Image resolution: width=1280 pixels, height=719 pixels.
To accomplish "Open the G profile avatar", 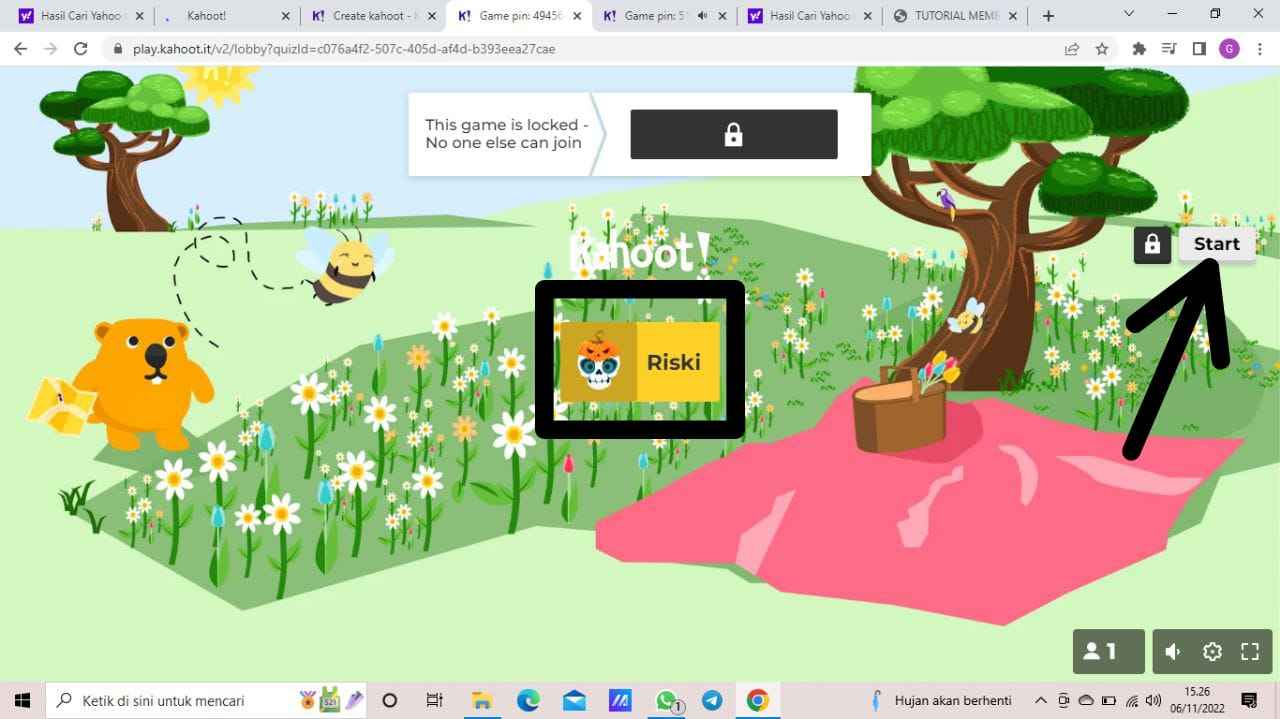I will click(1229, 49).
